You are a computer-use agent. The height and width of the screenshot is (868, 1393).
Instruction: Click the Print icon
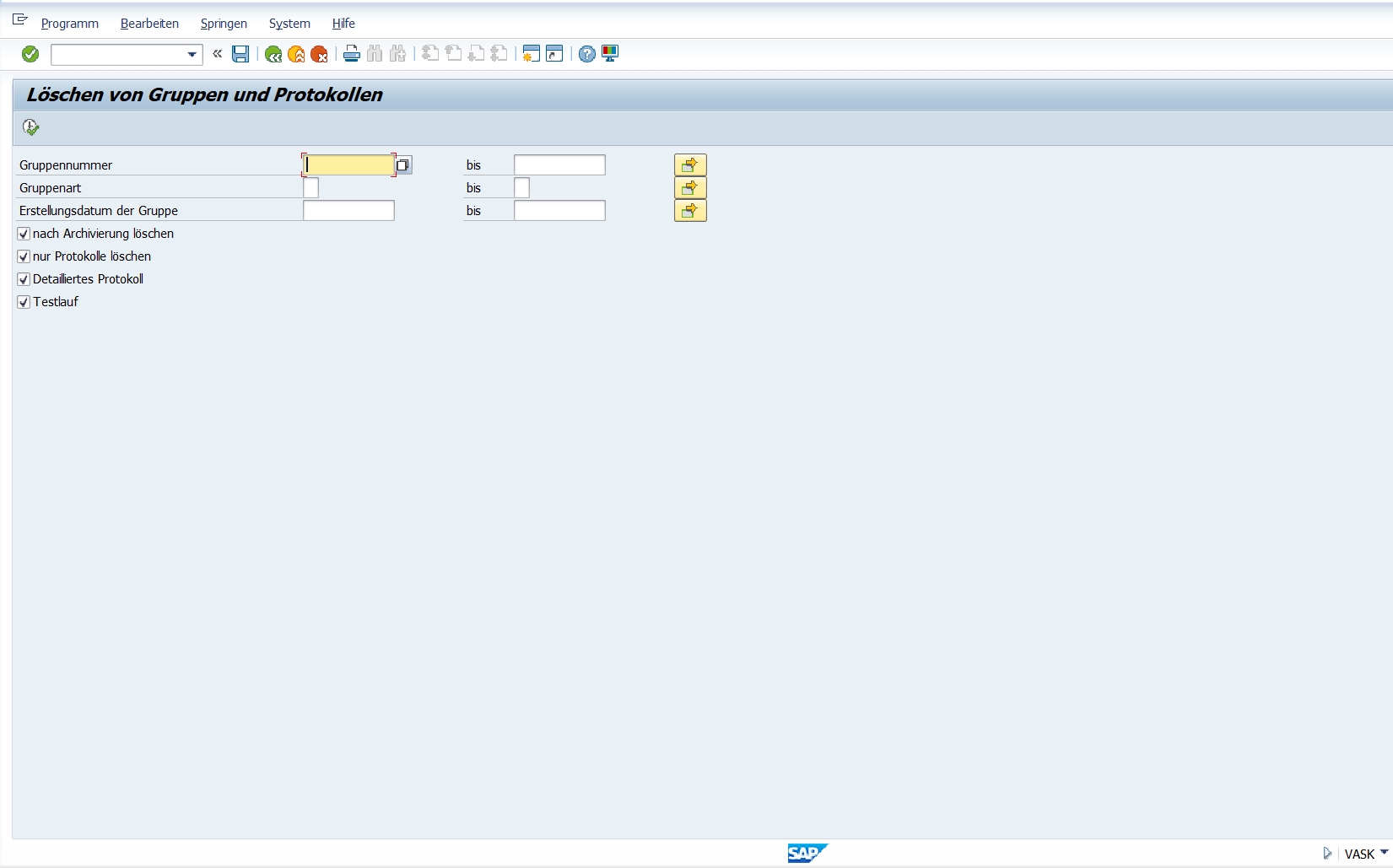coord(352,54)
